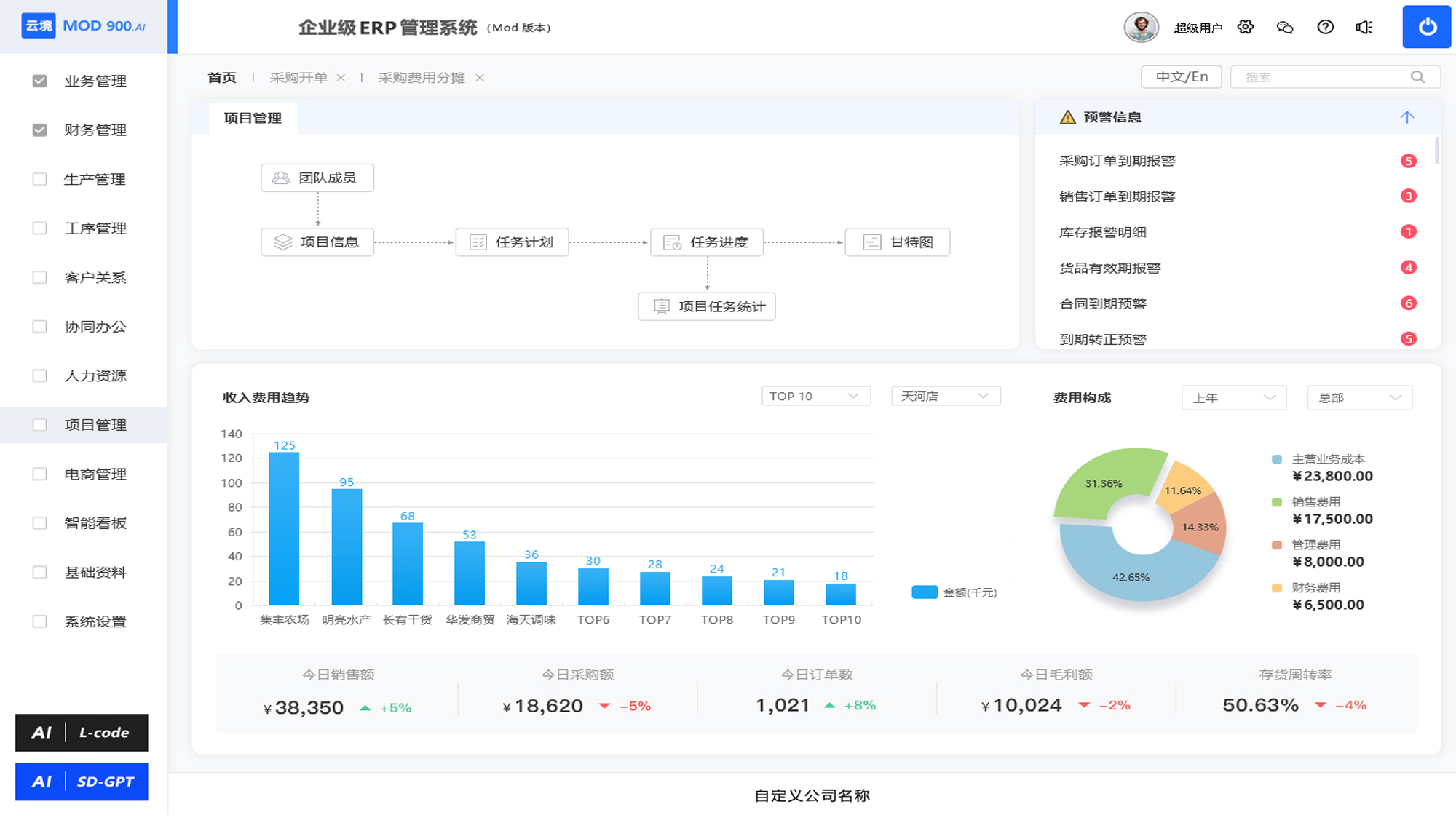Open the WeChat chat icon
Screen dimensions: 1456x815
pyautogui.click(x=1285, y=27)
